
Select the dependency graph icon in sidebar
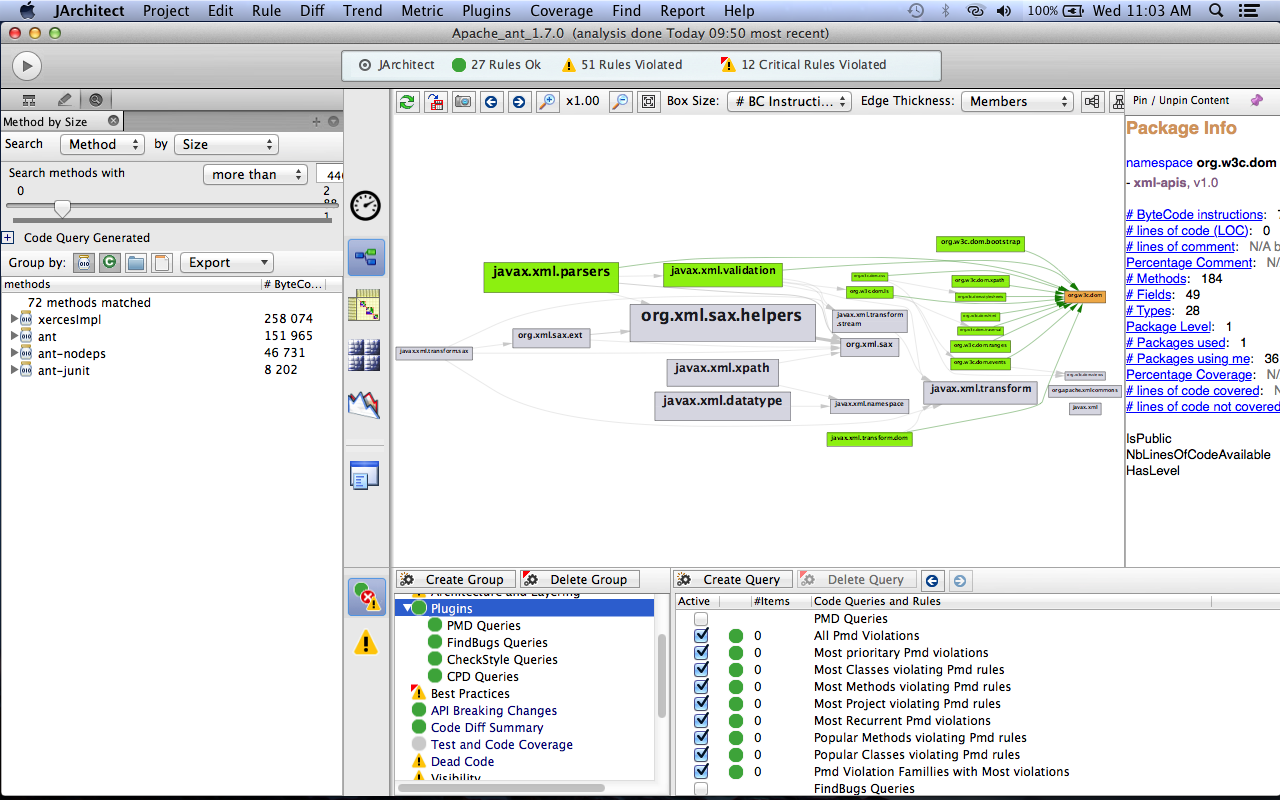(366, 258)
